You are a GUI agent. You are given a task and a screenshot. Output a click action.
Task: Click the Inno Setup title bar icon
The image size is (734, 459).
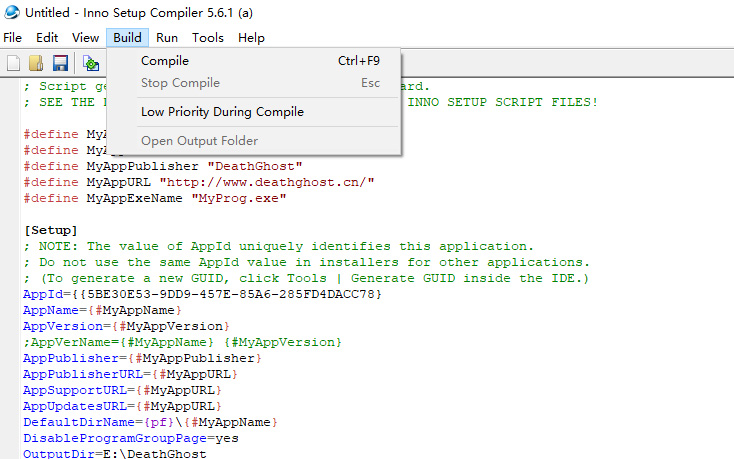click(12, 12)
